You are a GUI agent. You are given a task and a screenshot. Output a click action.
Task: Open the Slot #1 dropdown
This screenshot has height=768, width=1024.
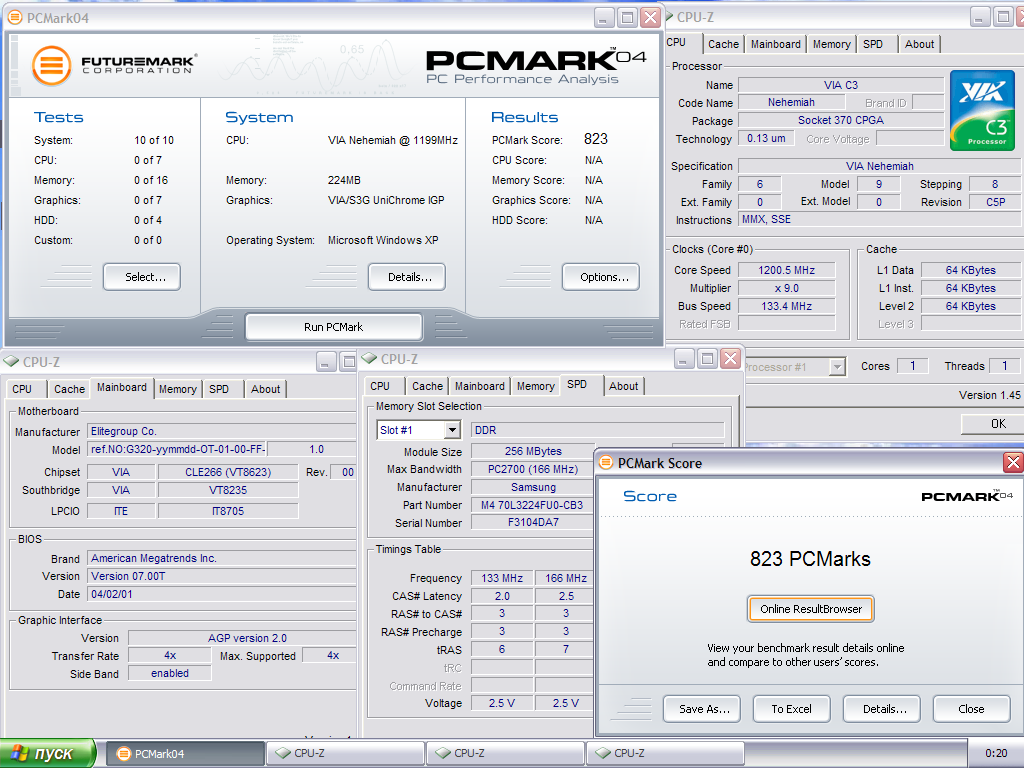(452, 430)
